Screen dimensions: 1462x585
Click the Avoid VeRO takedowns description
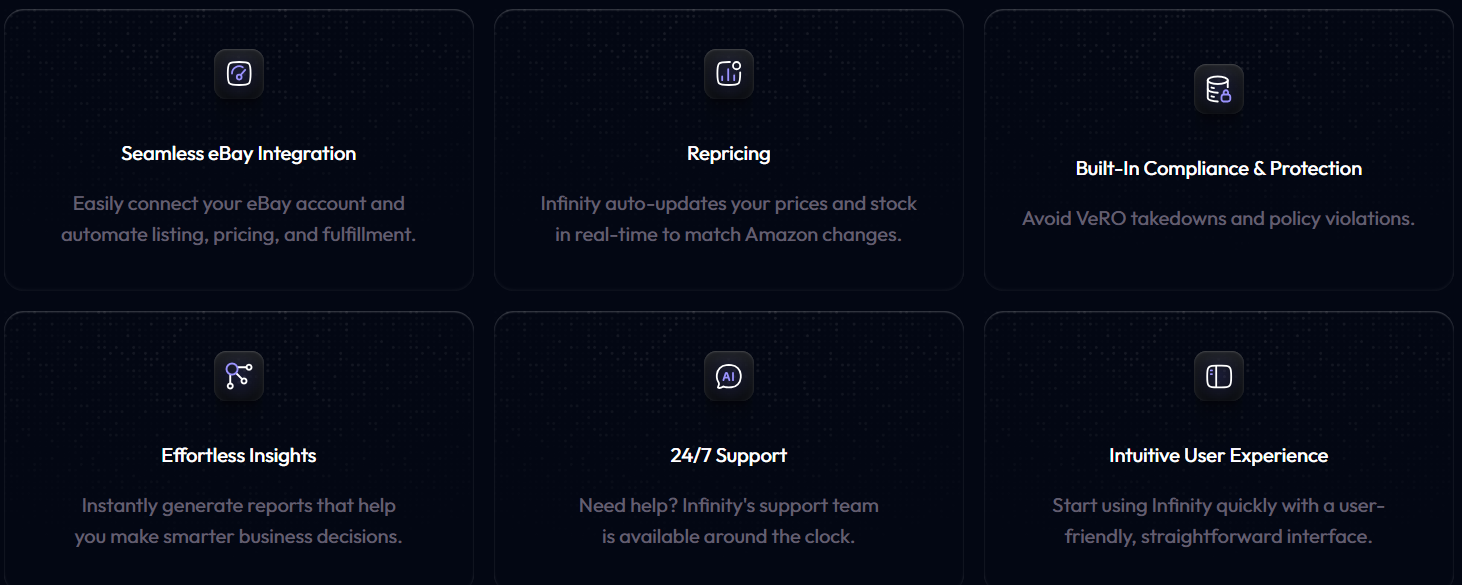point(1219,219)
